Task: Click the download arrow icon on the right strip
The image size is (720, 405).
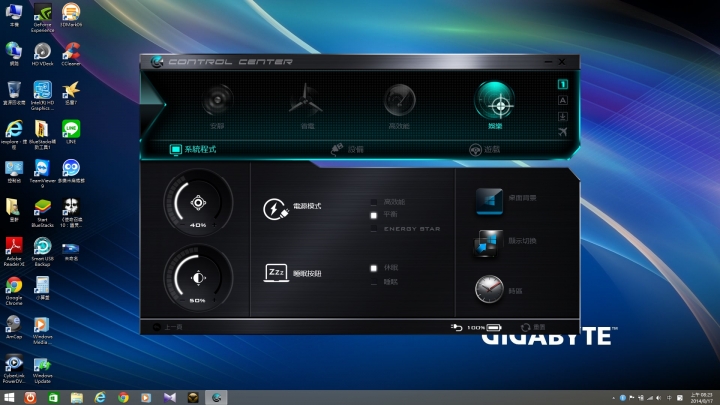Action: pos(562,116)
